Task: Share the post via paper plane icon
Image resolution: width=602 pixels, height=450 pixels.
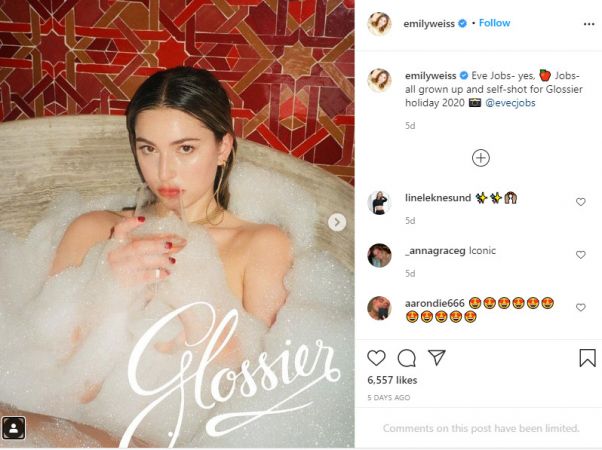Action: (x=437, y=357)
